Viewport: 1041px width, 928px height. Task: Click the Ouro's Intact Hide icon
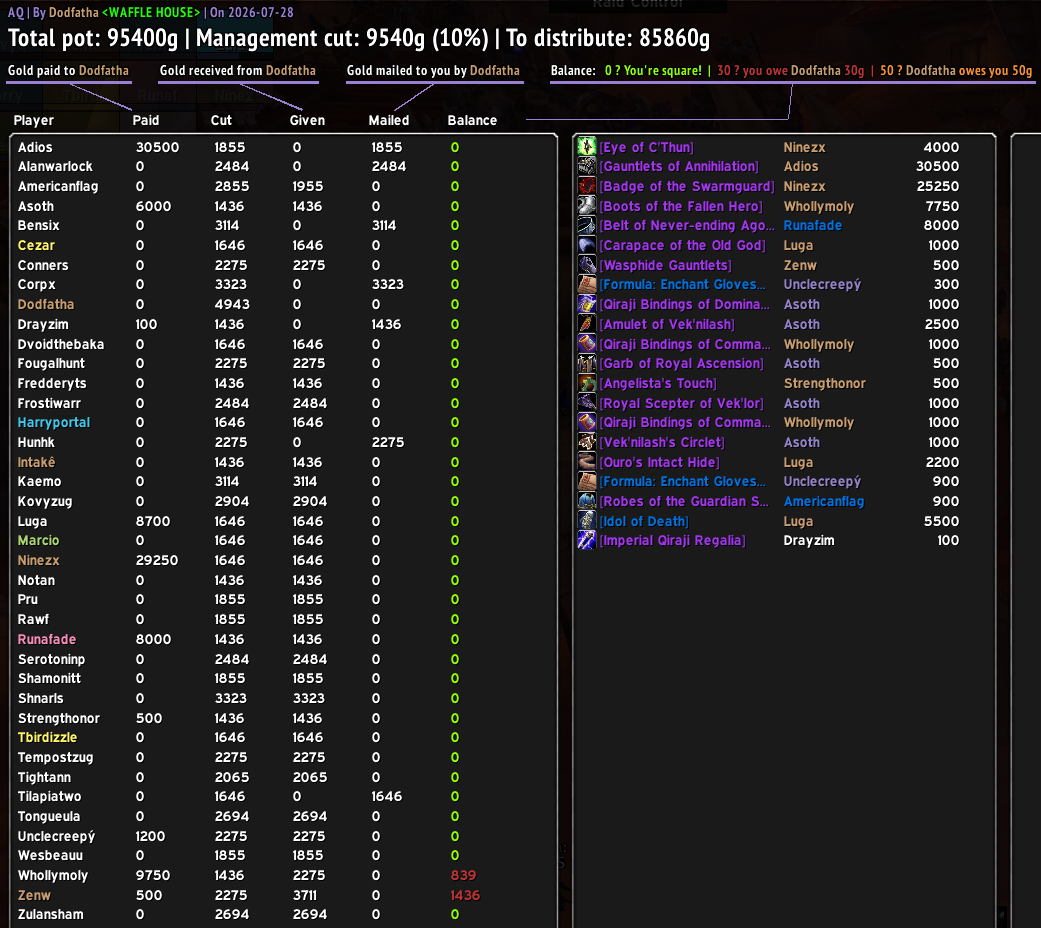pos(587,462)
